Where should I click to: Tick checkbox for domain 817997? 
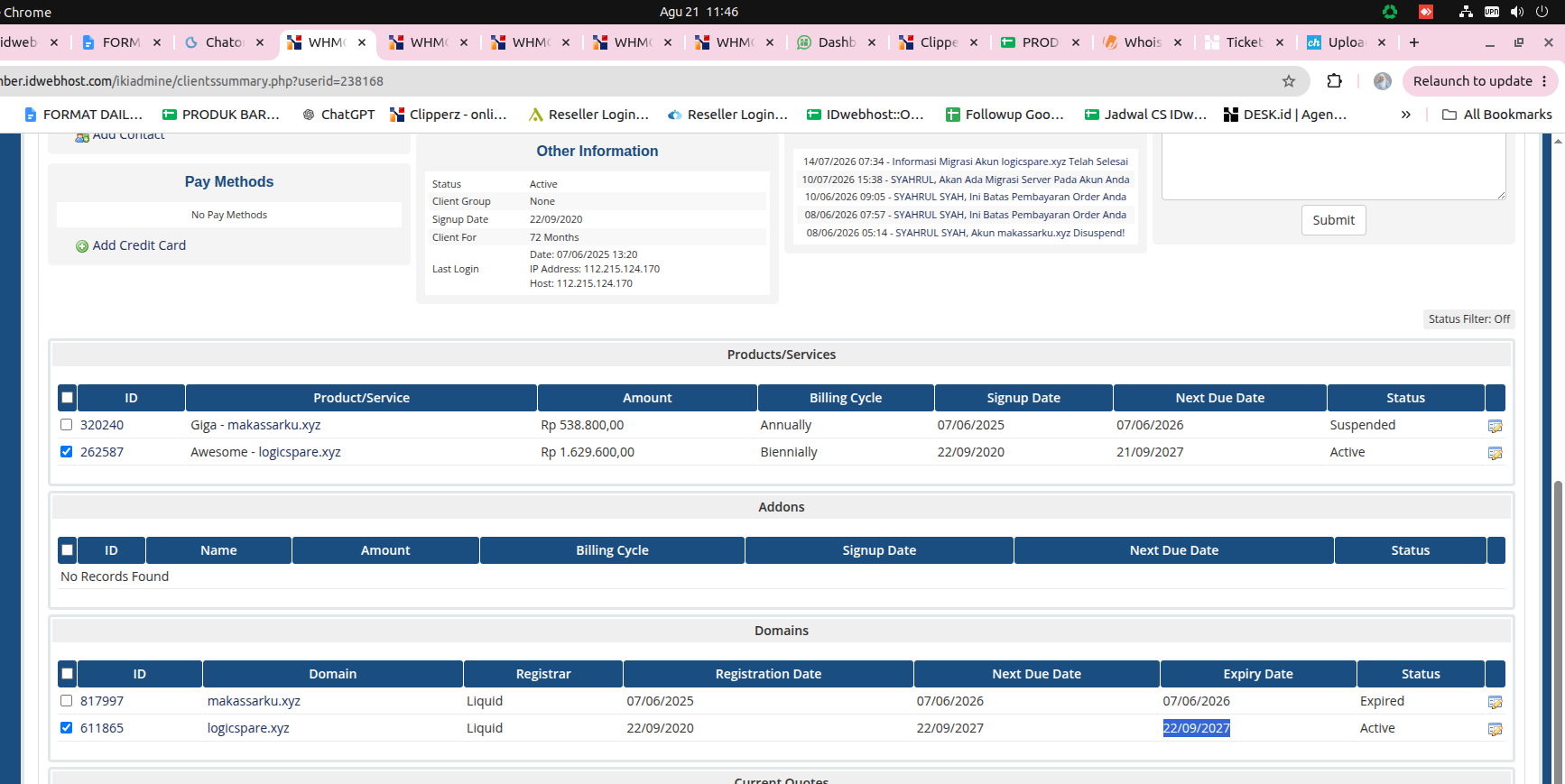point(66,701)
